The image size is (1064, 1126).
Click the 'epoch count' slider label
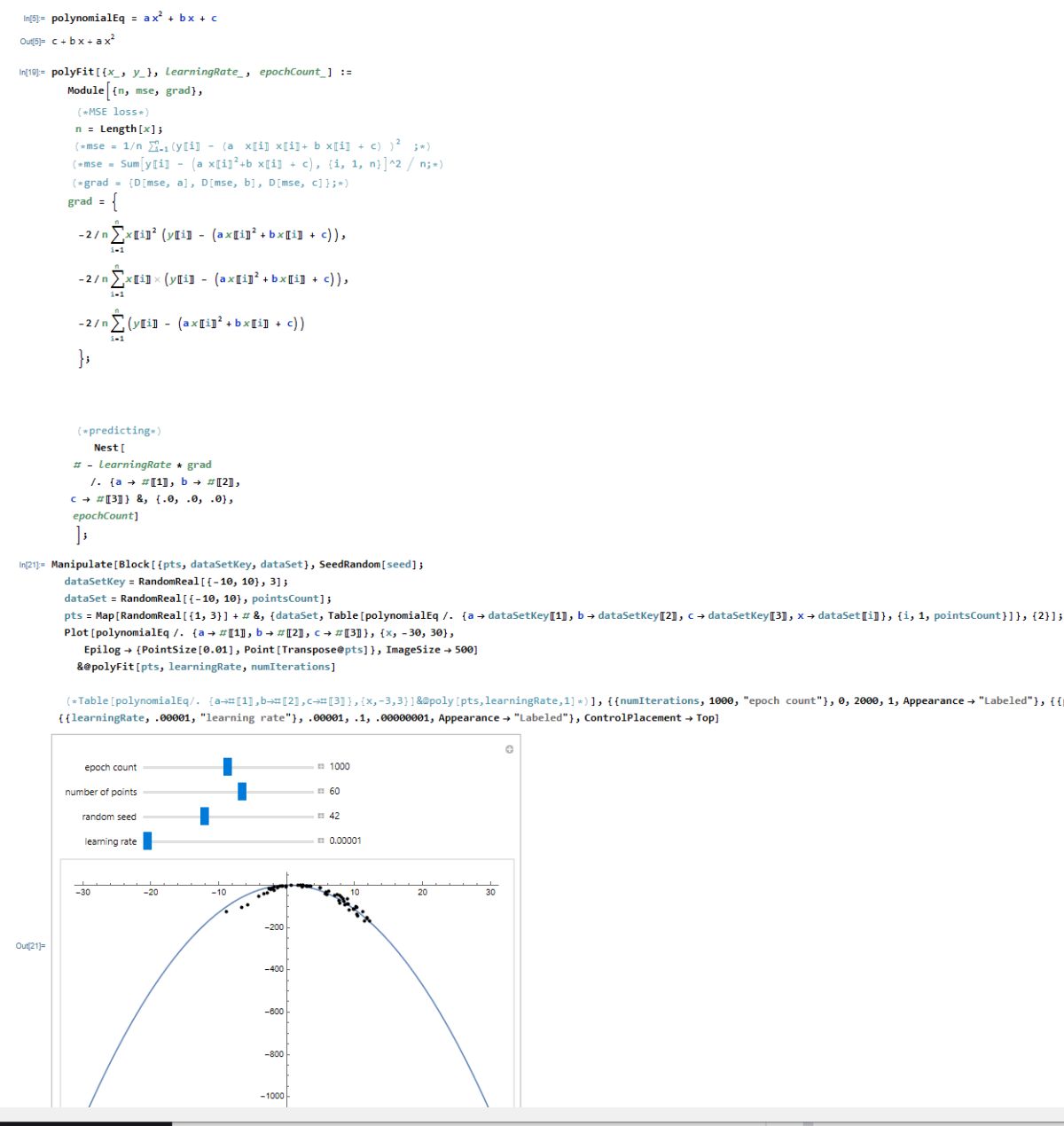(111, 768)
